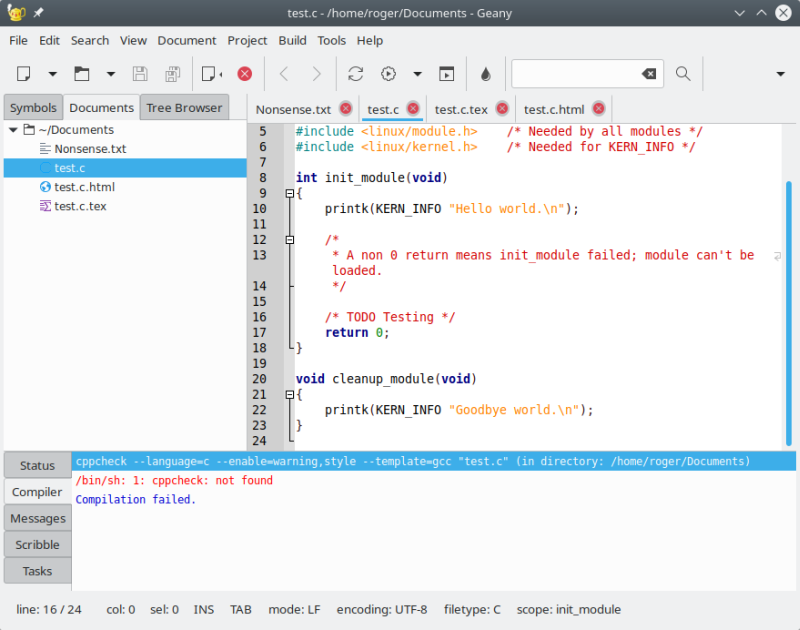Click the magnifier search icon in toolbar

click(683, 74)
